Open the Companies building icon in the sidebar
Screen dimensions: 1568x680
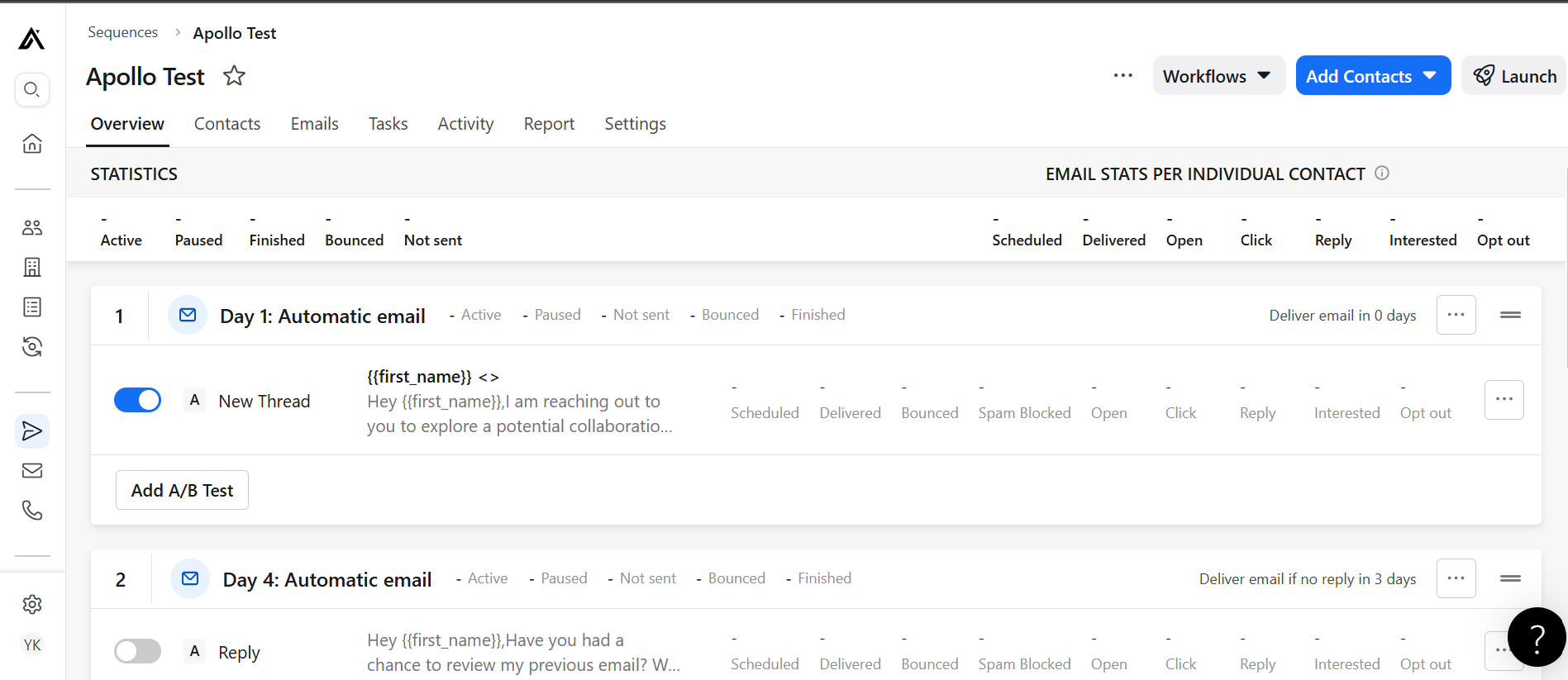31,267
